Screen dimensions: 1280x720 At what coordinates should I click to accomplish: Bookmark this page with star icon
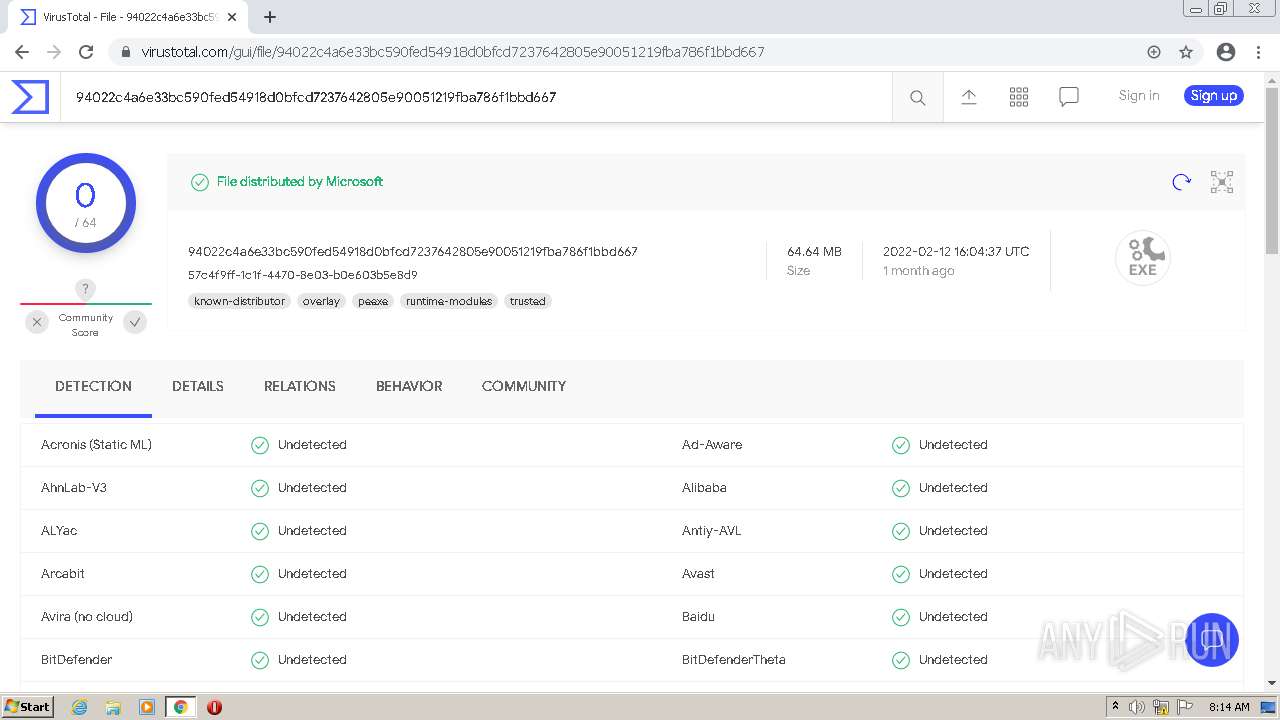[x=1186, y=52]
